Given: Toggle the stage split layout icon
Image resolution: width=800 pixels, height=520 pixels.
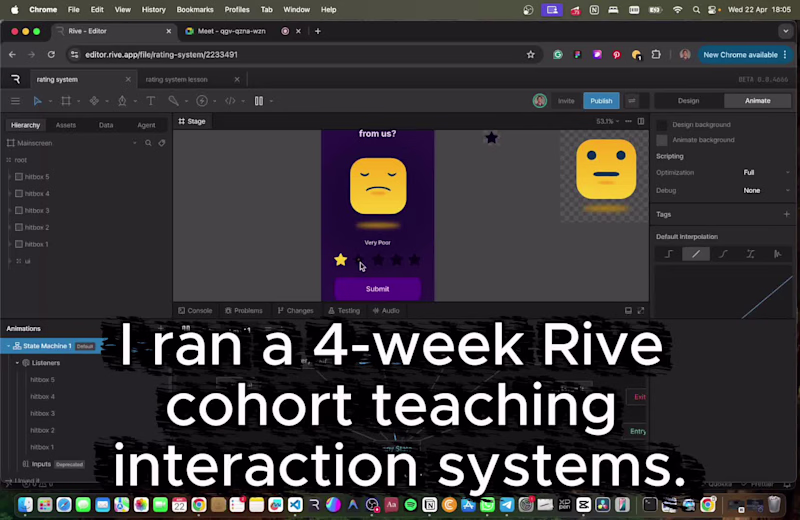Looking at the screenshot, I should (x=641, y=121).
